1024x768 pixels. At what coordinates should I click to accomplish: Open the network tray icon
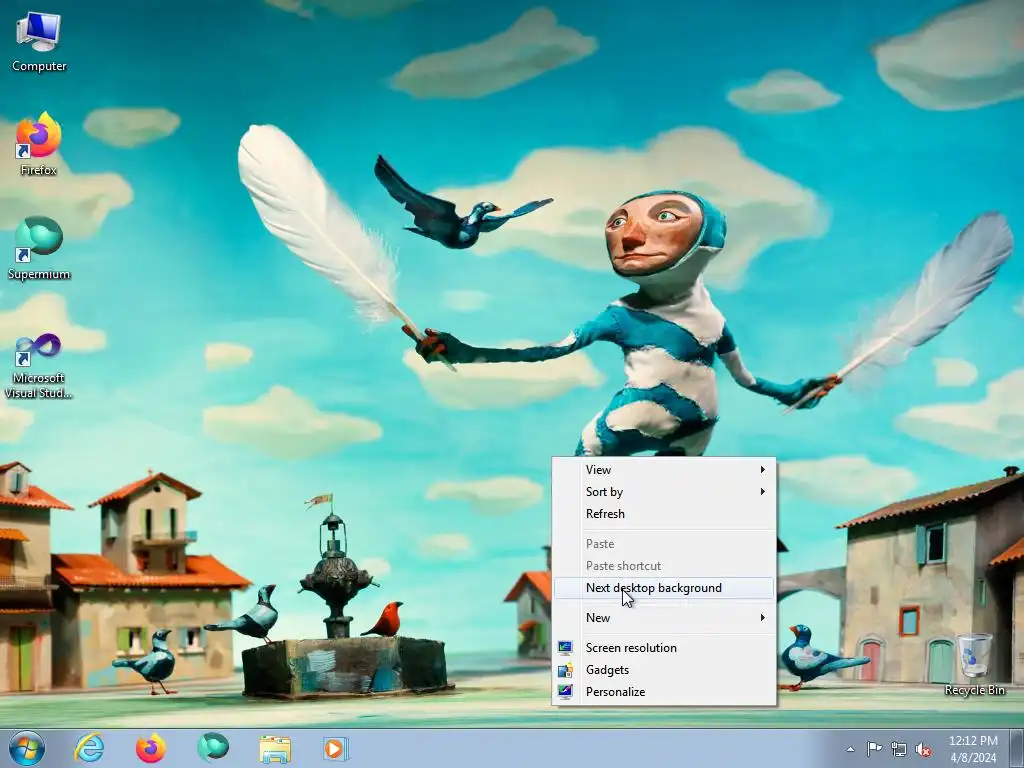899,749
